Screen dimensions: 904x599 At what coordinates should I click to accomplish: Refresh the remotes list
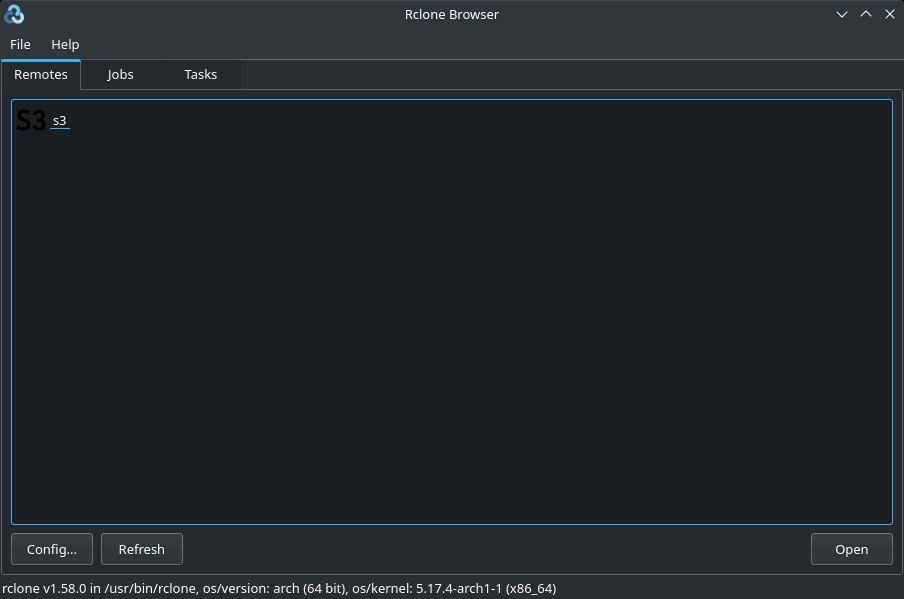pyautogui.click(x=142, y=549)
